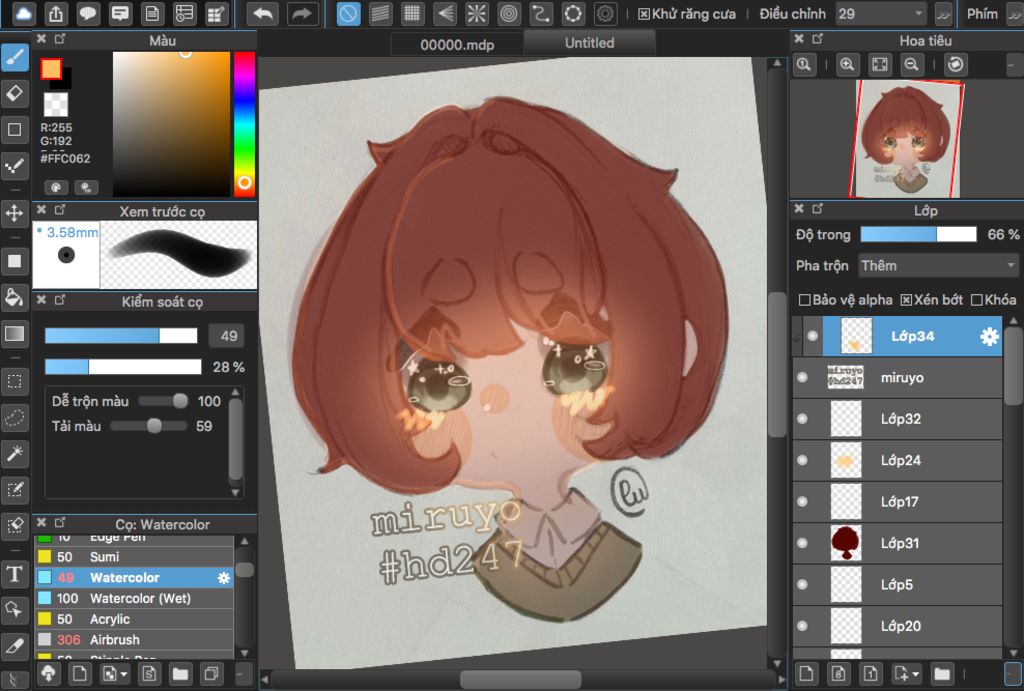Select the Lasso selection tool
Image resolution: width=1024 pixels, height=691 pixels.
(14, 417)
